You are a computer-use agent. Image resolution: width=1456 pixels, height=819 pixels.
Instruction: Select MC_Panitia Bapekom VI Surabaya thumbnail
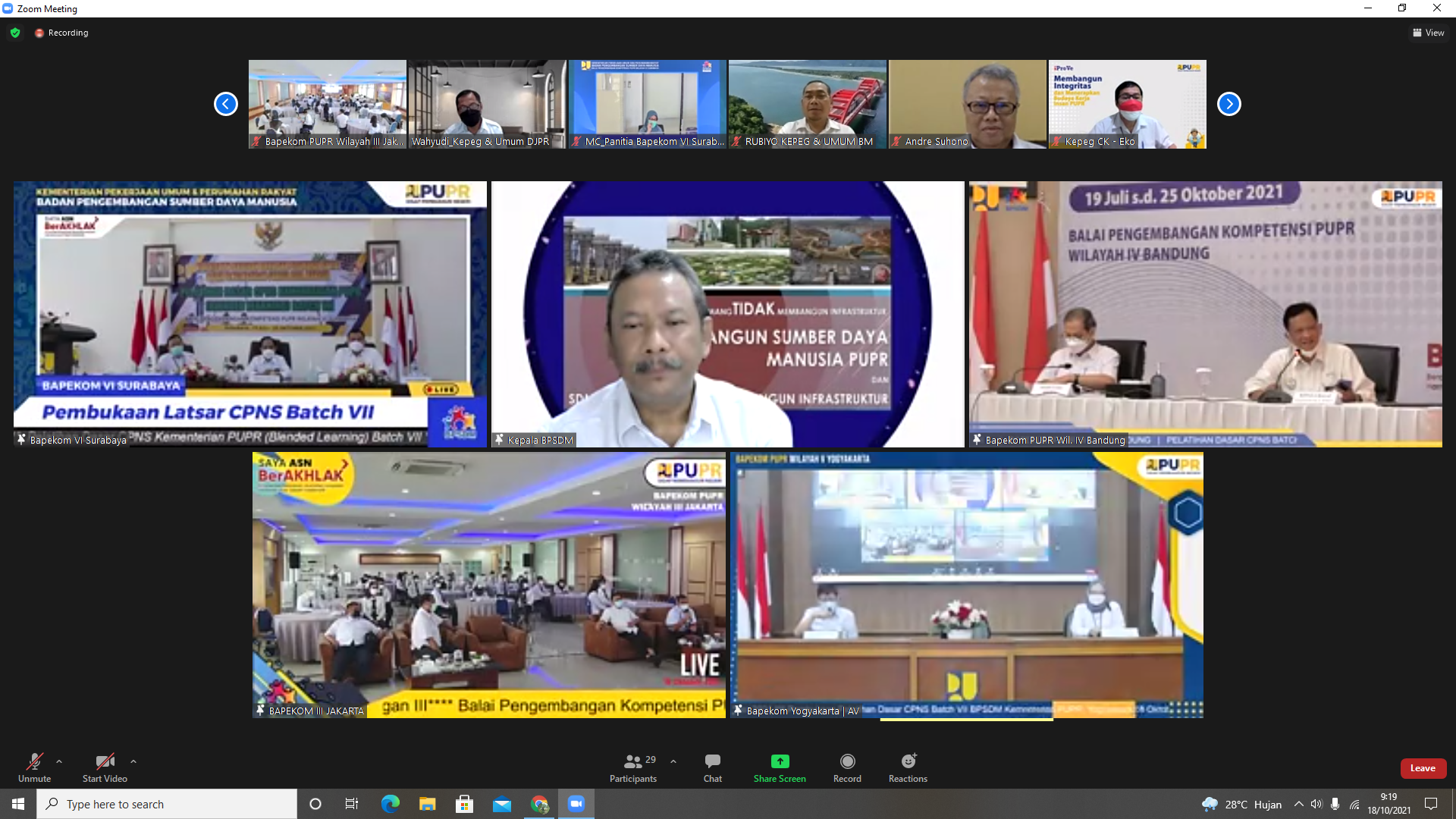coord(648,104)
